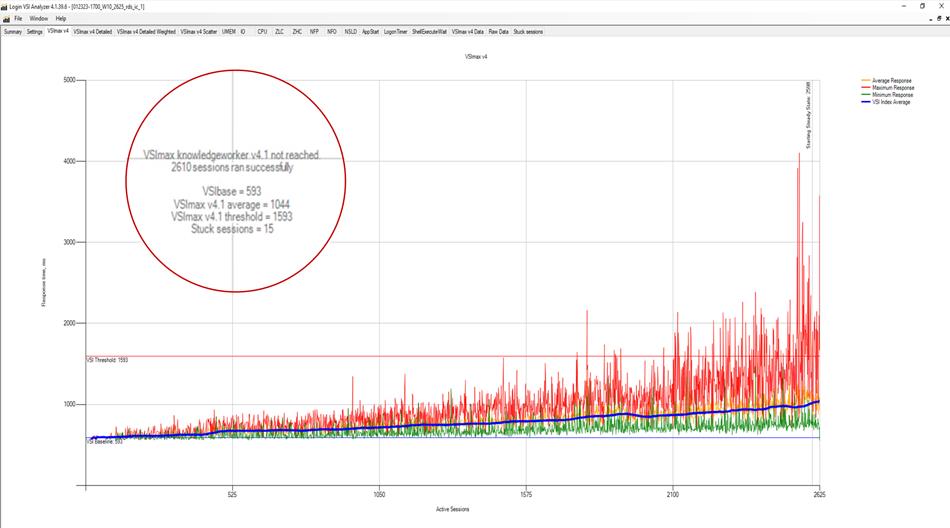Open the Stuck sessions tab
950x528 pixels.
(x=528, y=32)
